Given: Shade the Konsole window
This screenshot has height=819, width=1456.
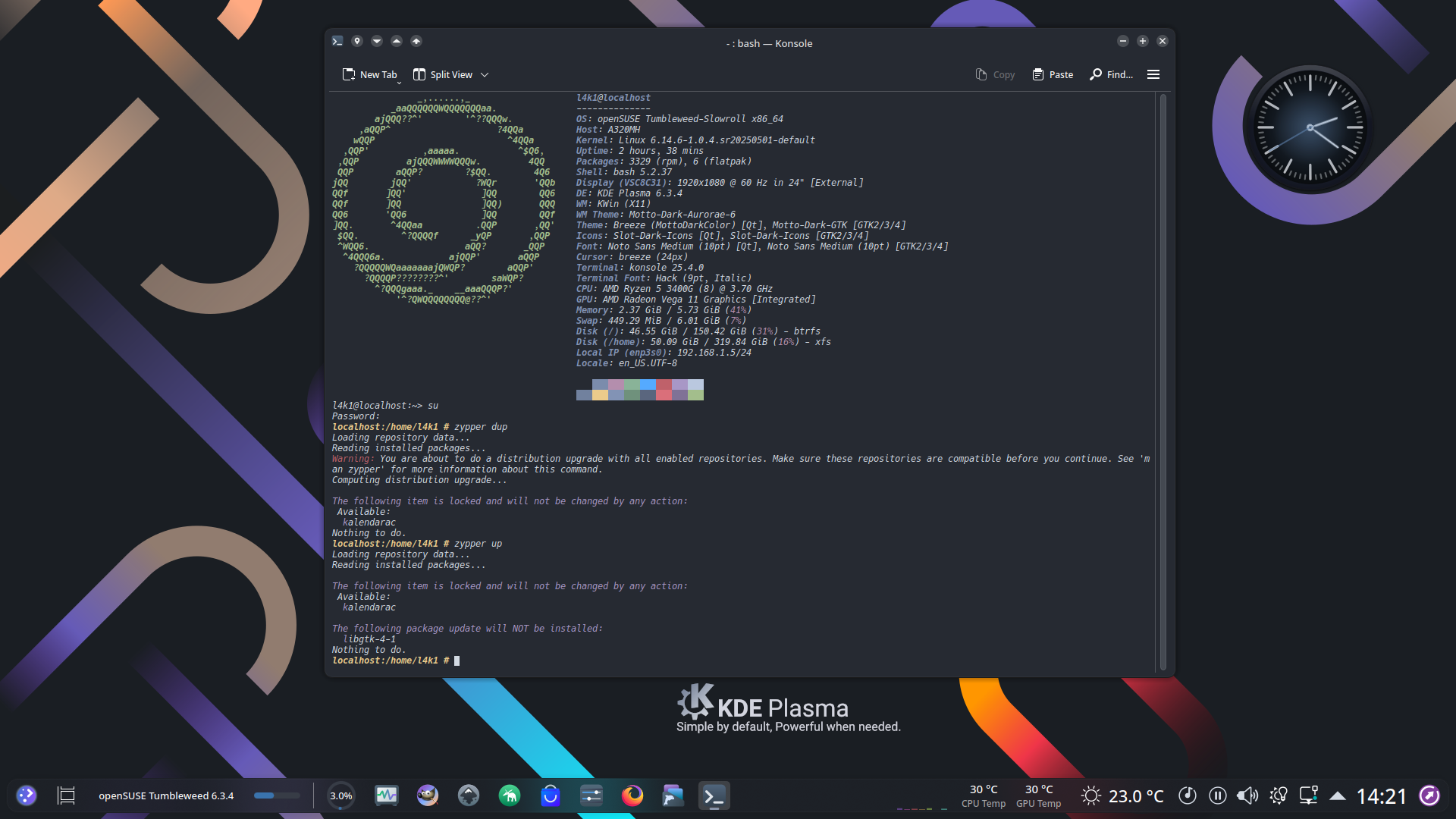Looking at the screenshot, I should point(416,41).
